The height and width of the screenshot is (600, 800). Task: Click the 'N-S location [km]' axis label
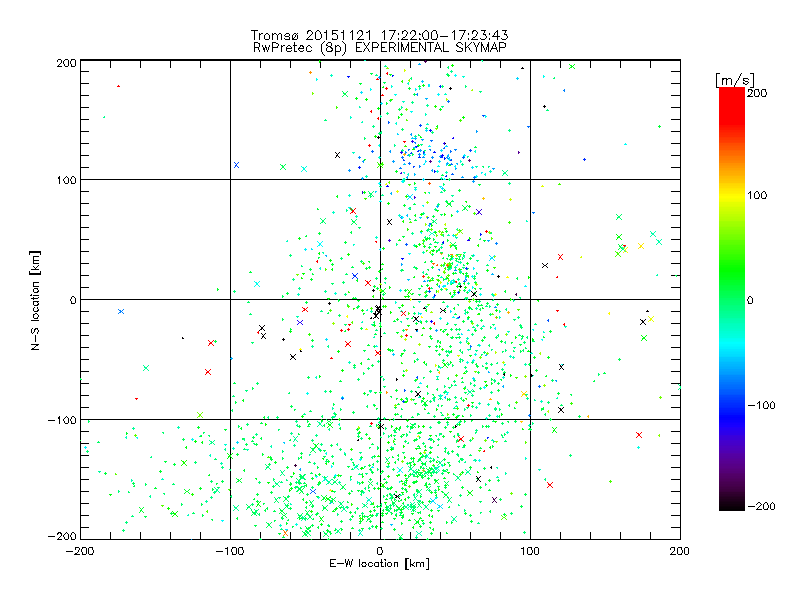point(35,300)
